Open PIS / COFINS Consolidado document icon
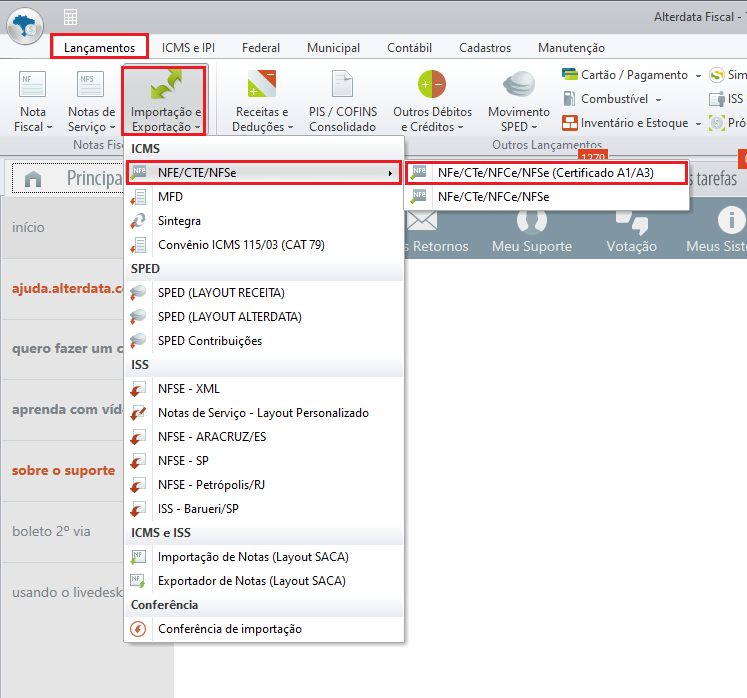The width and height of the screenshot is (747, 698). point(343,84)
